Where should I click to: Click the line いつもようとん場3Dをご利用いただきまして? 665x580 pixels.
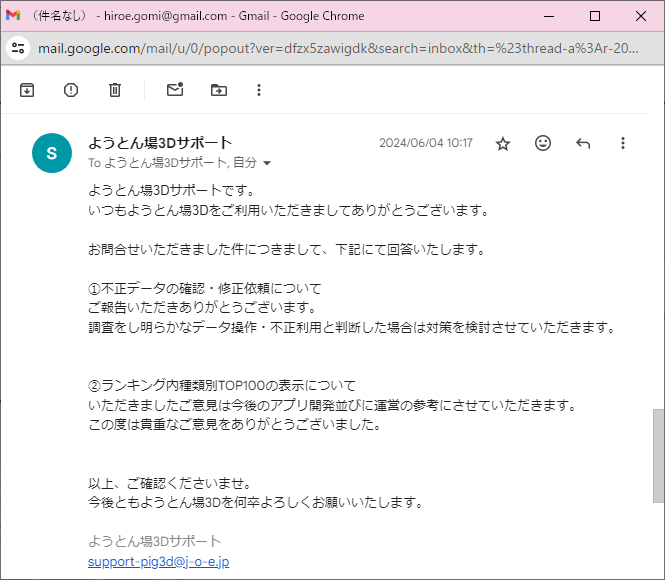pos(288,210)
